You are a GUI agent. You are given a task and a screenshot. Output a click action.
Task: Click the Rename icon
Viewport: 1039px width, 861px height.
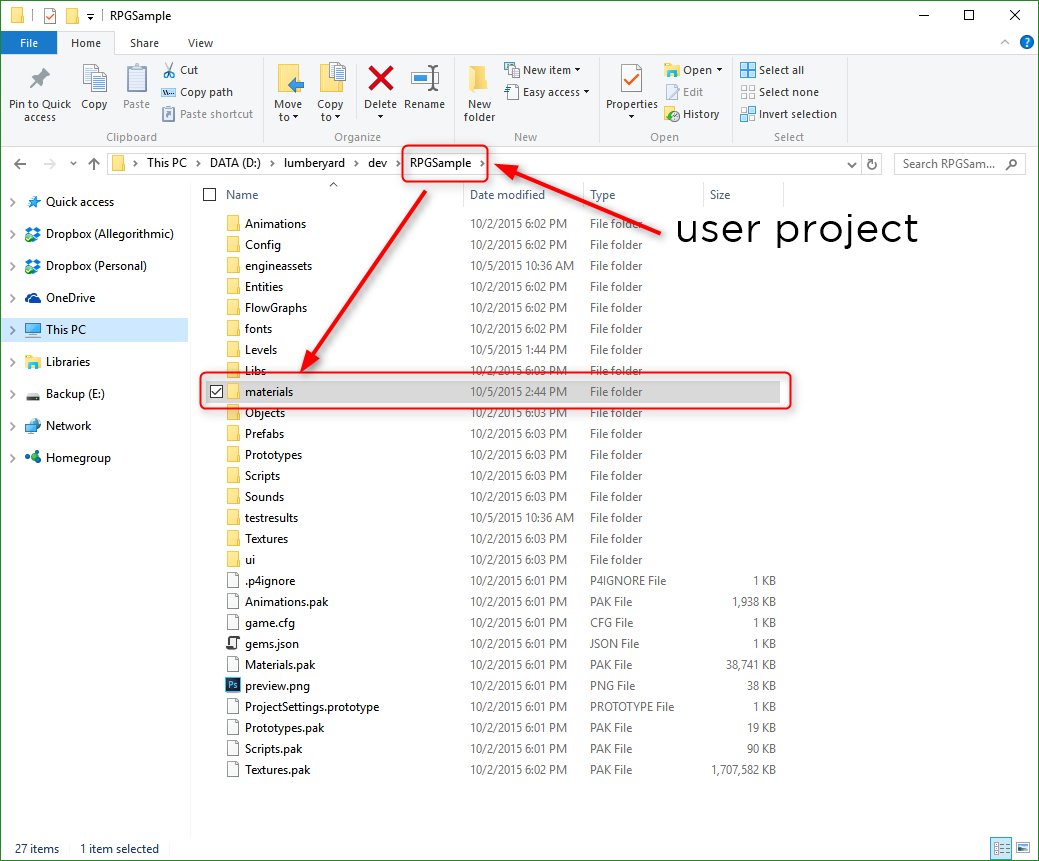point(425,78)
